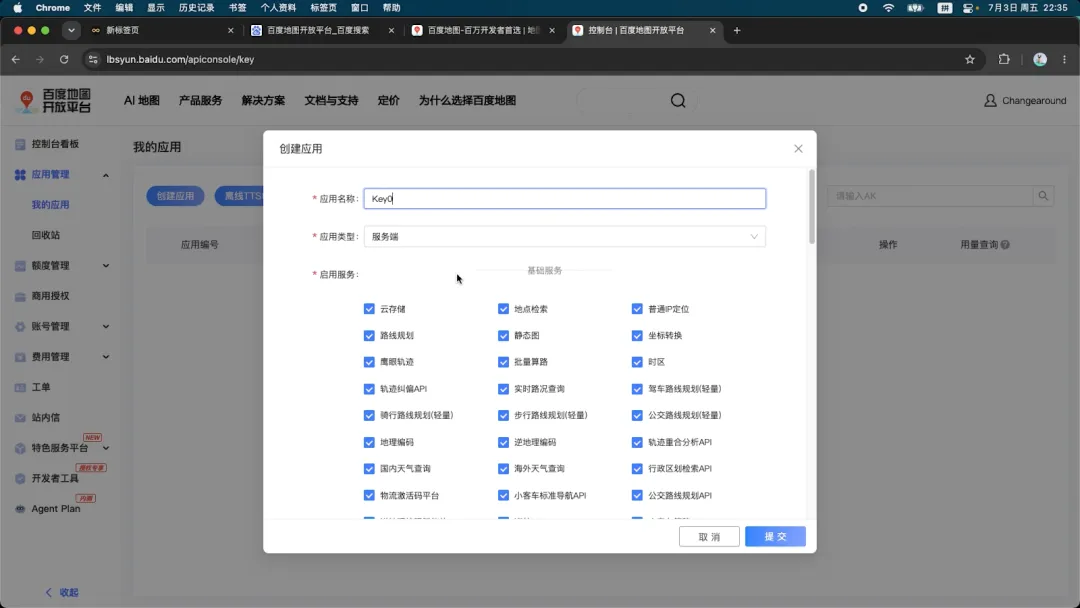This screenshot has width=1080, height=608.
Task: Click the AK search magnifier button
Action: pos(1043,196)
